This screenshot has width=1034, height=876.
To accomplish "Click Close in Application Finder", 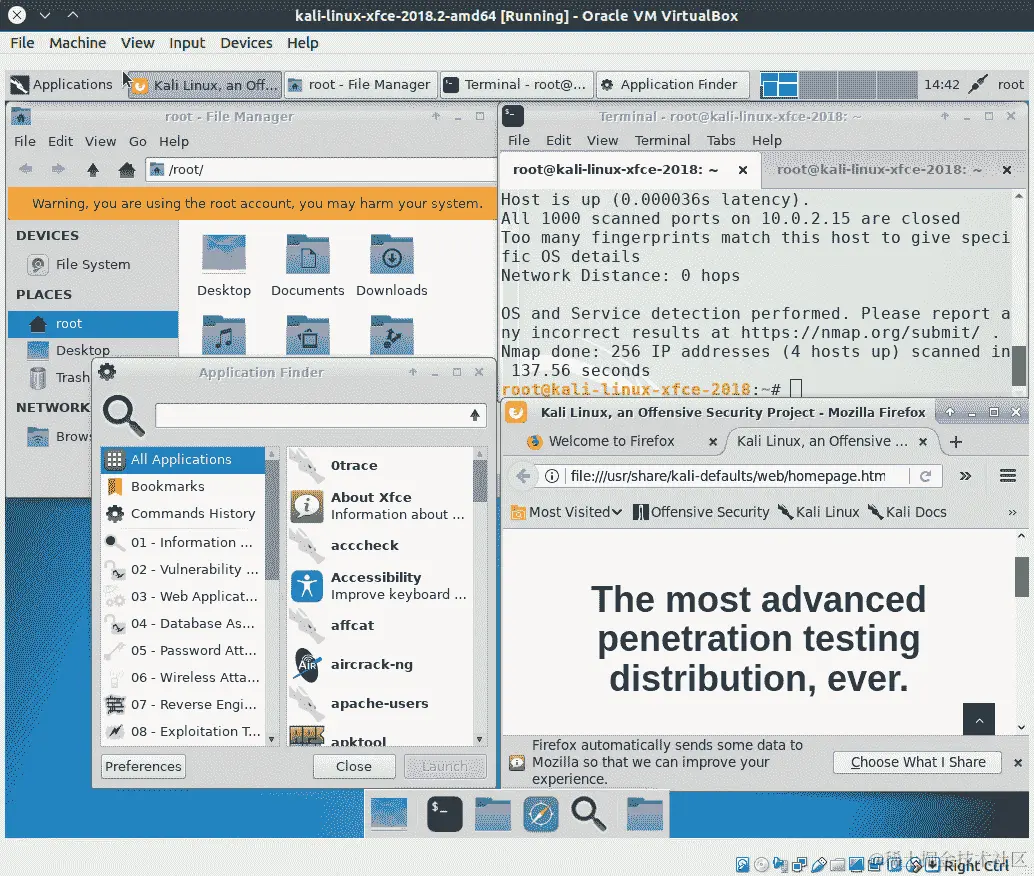I will click(354, 766).
